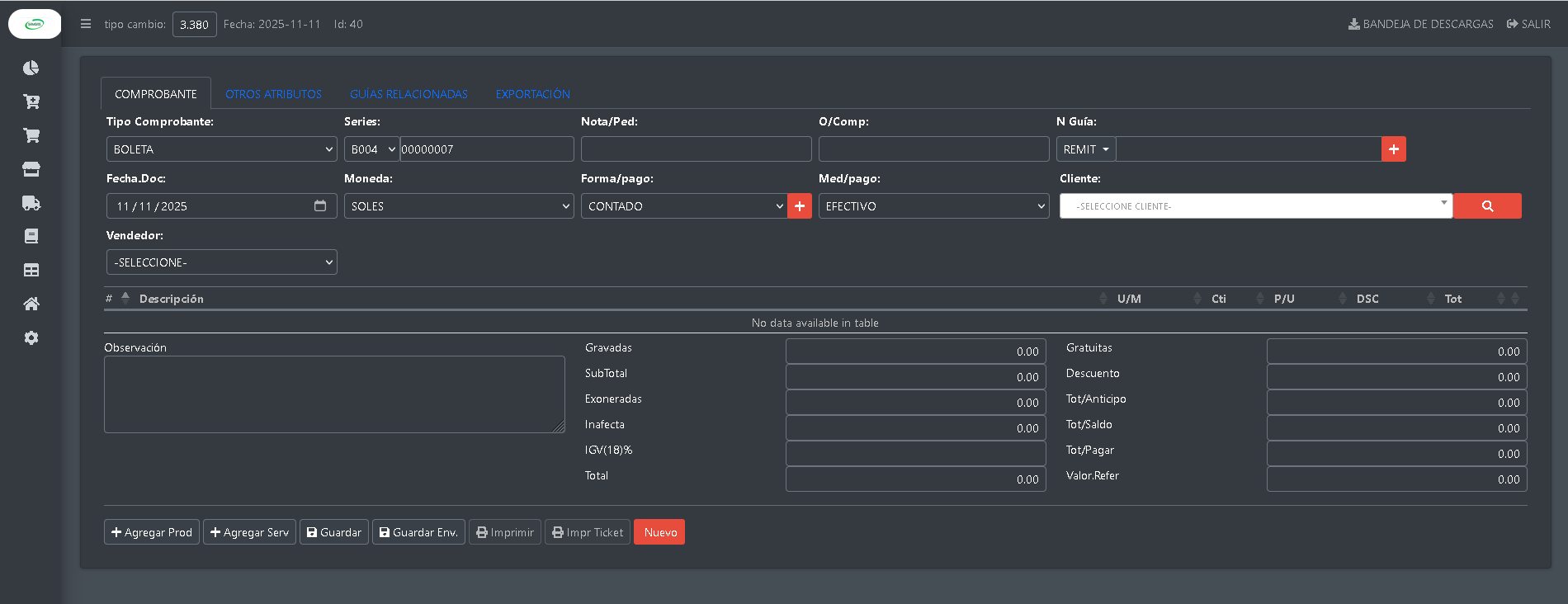The image size is (1568, 604).
Task: Open the store icon in the sidebar
Action: coord(31,169)
